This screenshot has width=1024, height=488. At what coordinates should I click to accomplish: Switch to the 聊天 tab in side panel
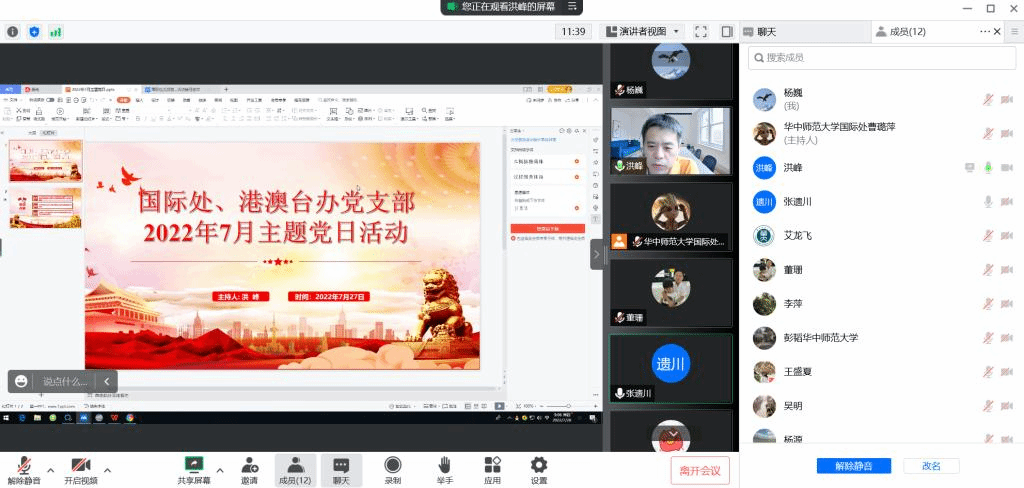tap(766, 32)
